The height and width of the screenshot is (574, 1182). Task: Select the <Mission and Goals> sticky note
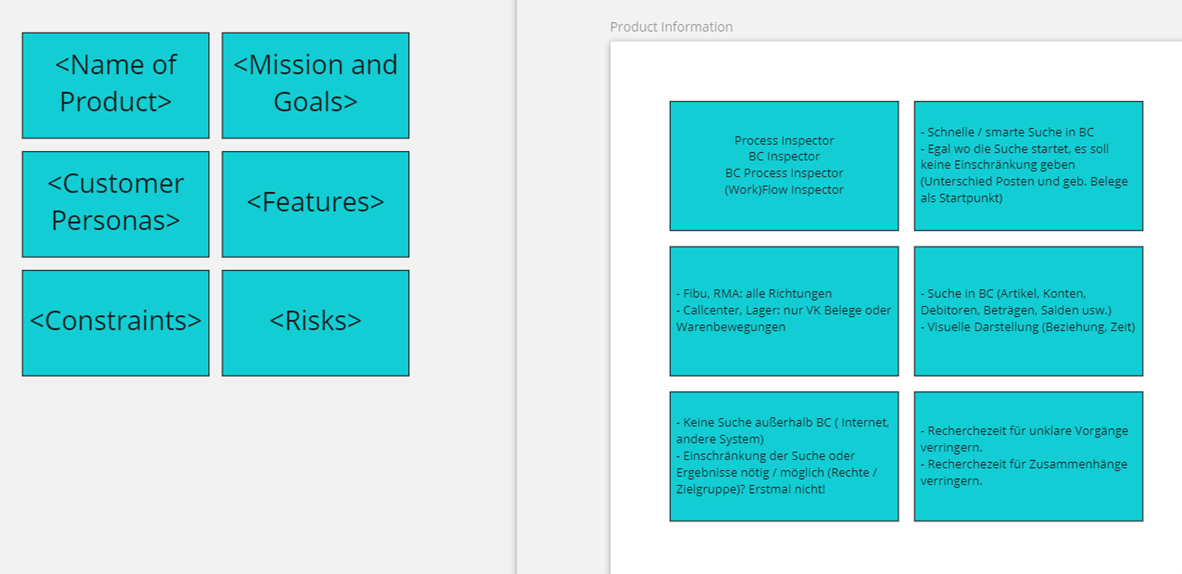click(x=315, y=85)
